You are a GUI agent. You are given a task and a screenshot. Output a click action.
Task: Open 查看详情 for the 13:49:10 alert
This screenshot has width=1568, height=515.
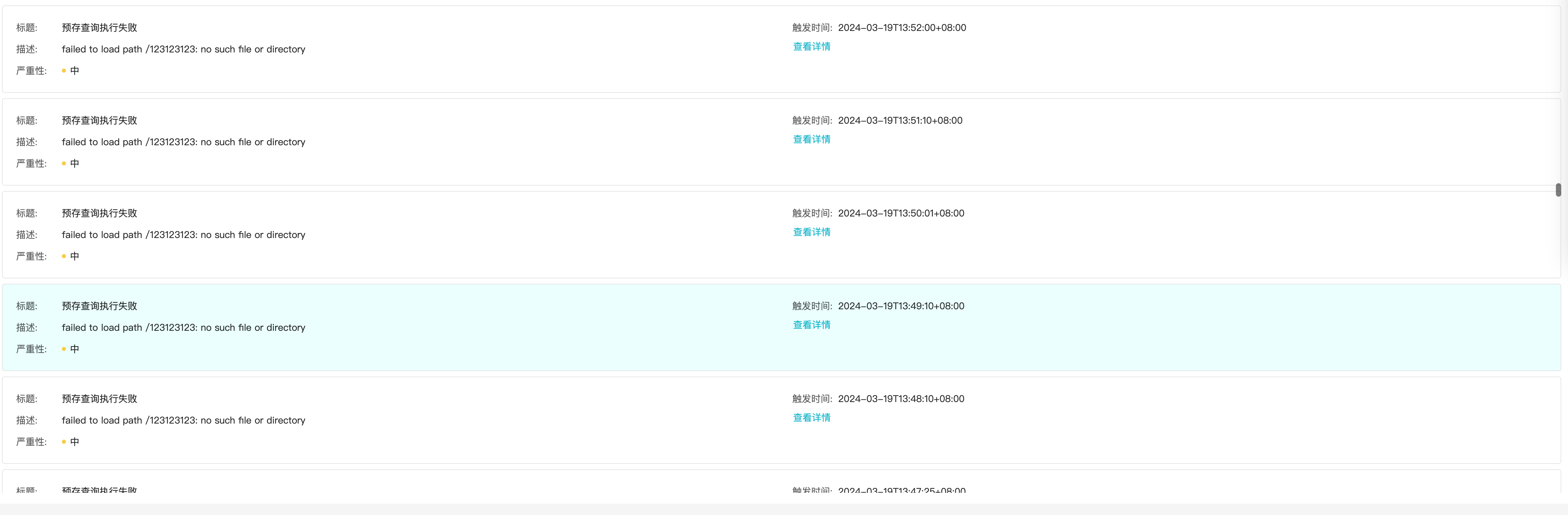click(x=811, y=325)
